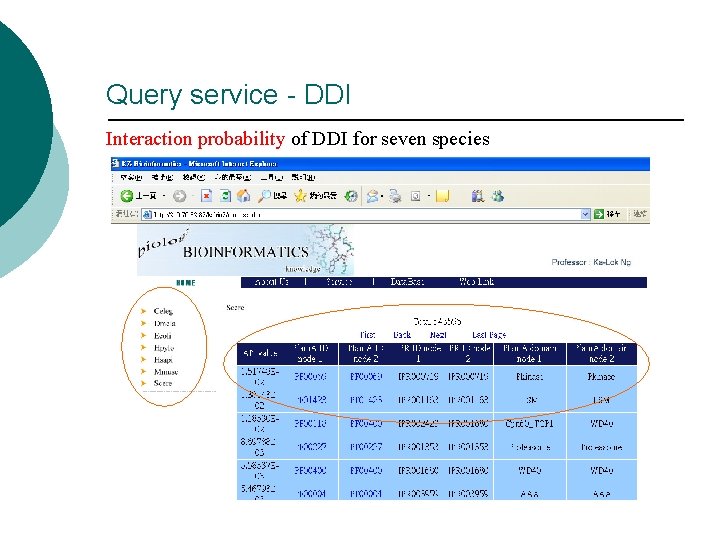Screen dimensions: 720x540
Task: Go to the browser Home icon
Action: coord(244,196)
